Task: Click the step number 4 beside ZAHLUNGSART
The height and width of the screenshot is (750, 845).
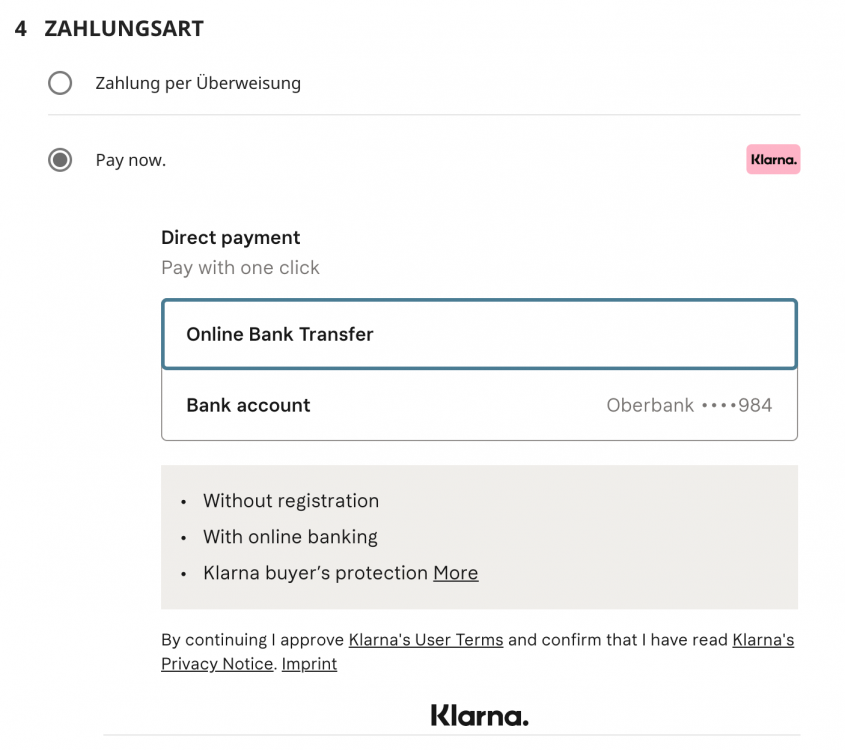Action: coord(20,29)
